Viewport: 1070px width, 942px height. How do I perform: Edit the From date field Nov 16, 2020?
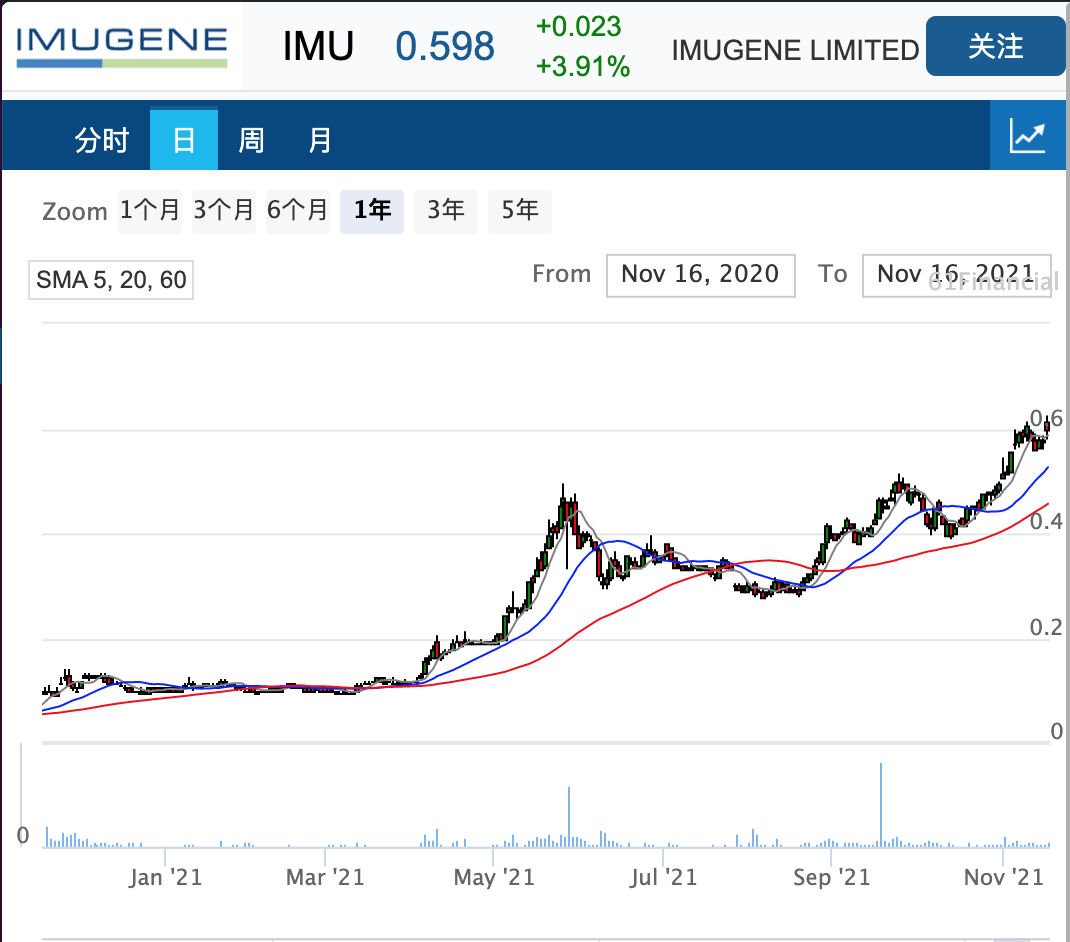point(701,275)
